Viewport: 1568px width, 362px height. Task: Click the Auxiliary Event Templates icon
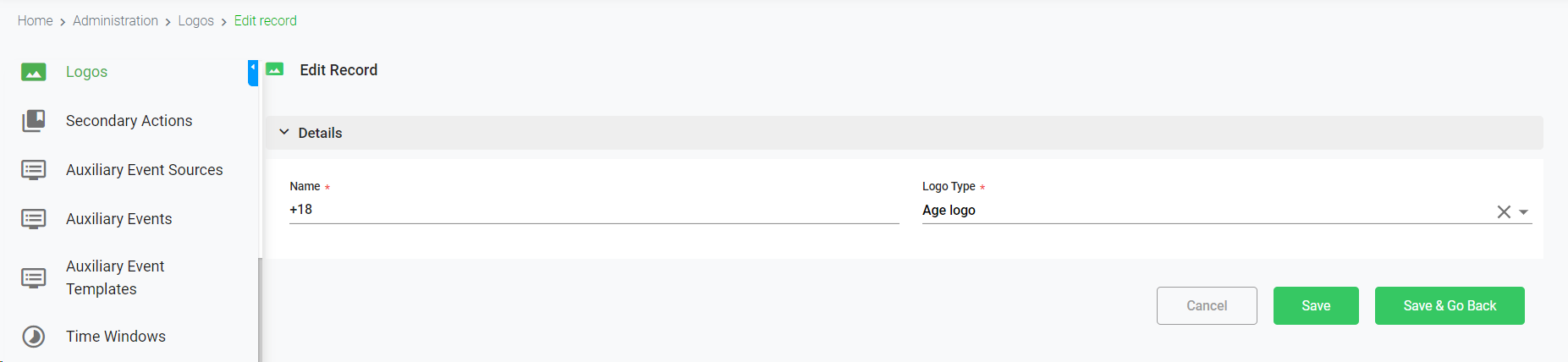pos(34,277)
